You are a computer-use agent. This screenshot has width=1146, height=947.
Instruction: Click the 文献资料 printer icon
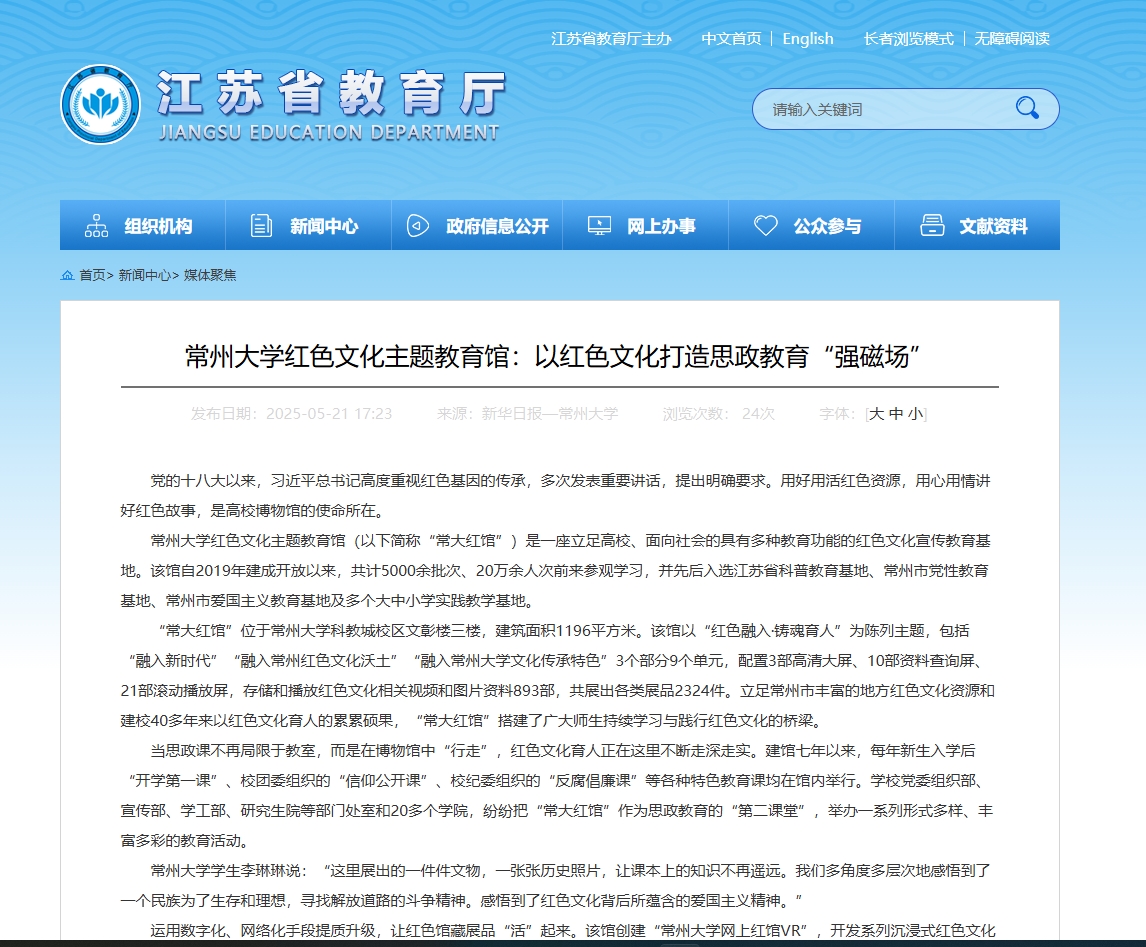(x=932, y=226)
